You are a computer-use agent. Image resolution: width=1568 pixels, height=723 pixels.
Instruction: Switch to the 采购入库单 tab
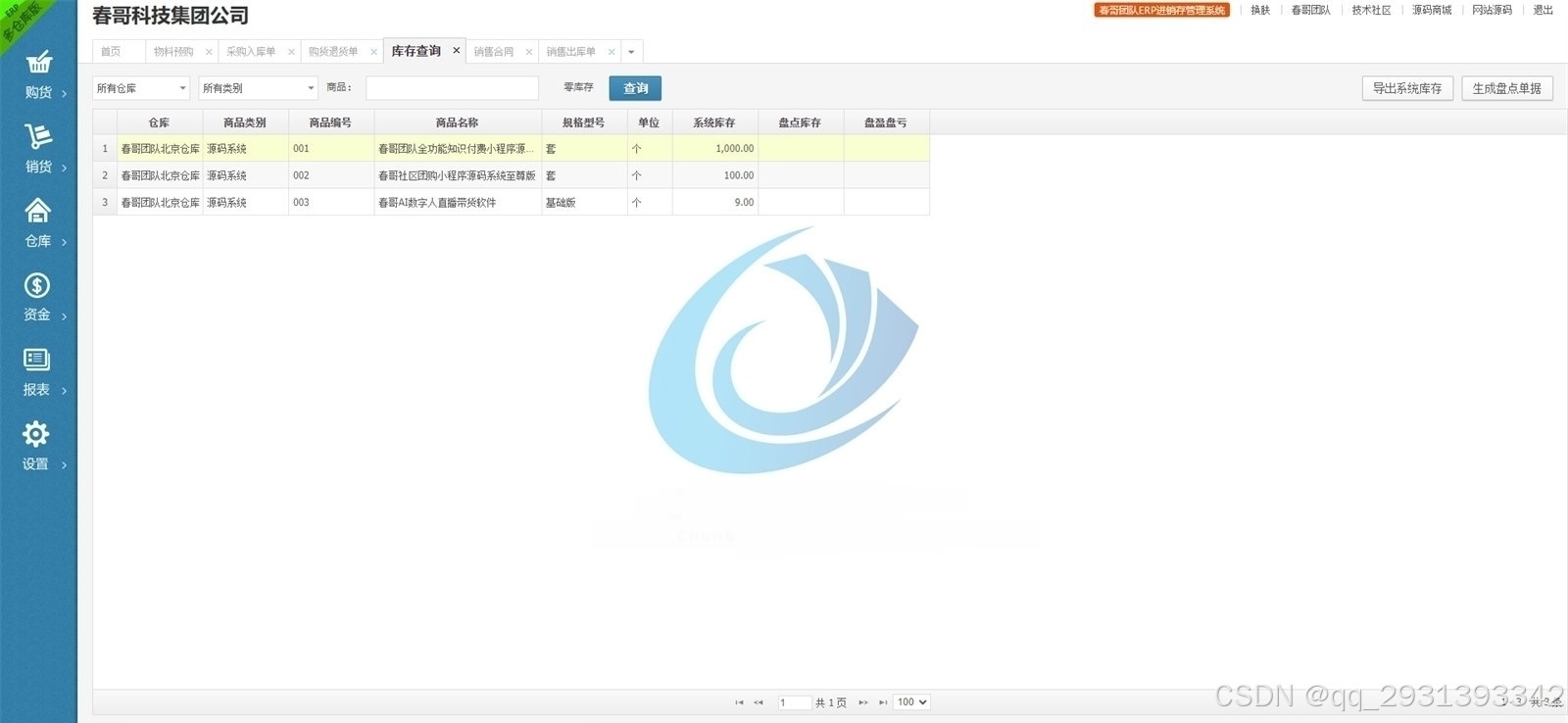[251, 52]
